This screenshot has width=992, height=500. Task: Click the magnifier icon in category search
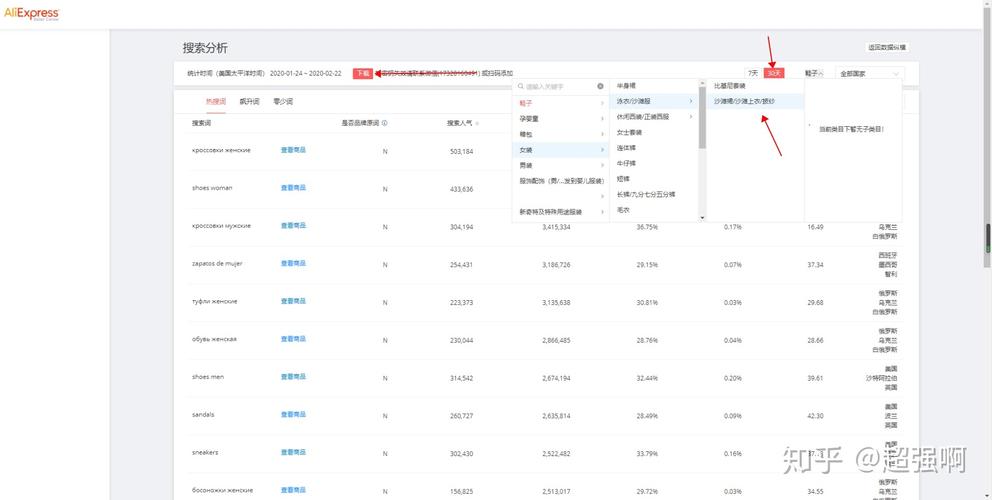pyautogui.click(x=521, y=86)
